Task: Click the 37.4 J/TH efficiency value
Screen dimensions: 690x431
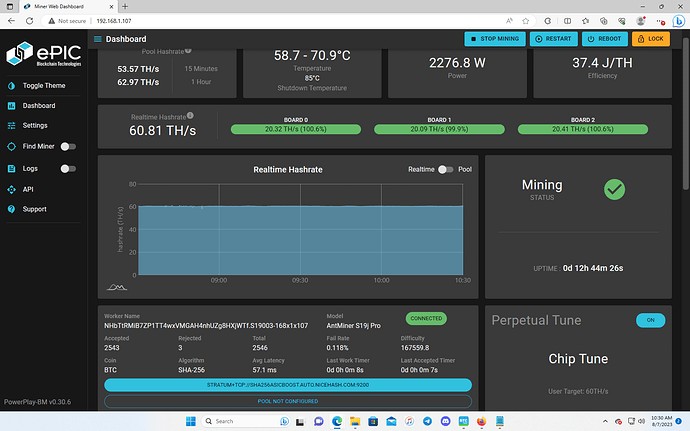Action: 602,63
